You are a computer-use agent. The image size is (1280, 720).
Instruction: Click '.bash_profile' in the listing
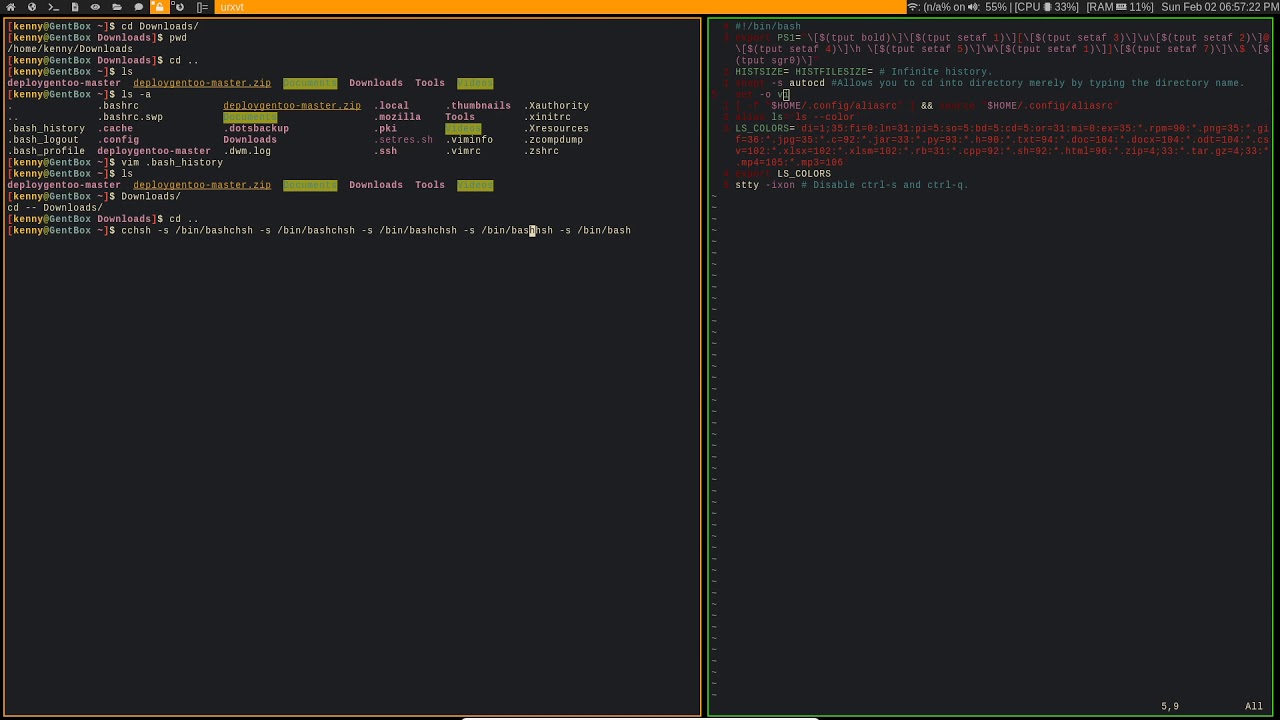click(46, 151)
